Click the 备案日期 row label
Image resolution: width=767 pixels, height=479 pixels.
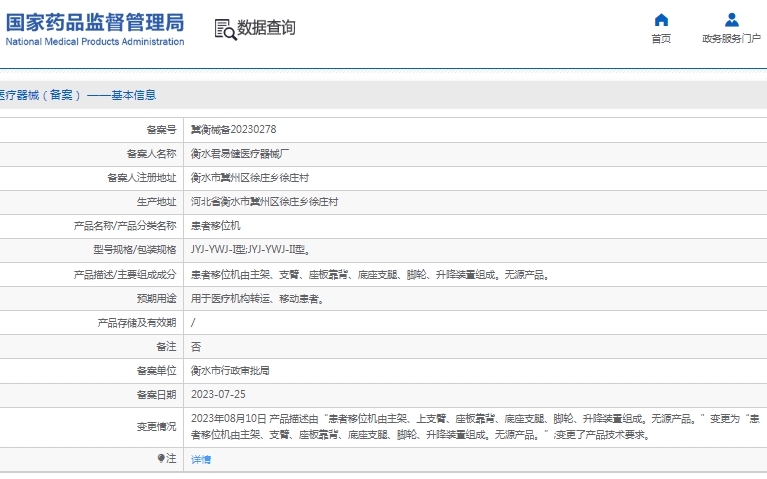157,395
